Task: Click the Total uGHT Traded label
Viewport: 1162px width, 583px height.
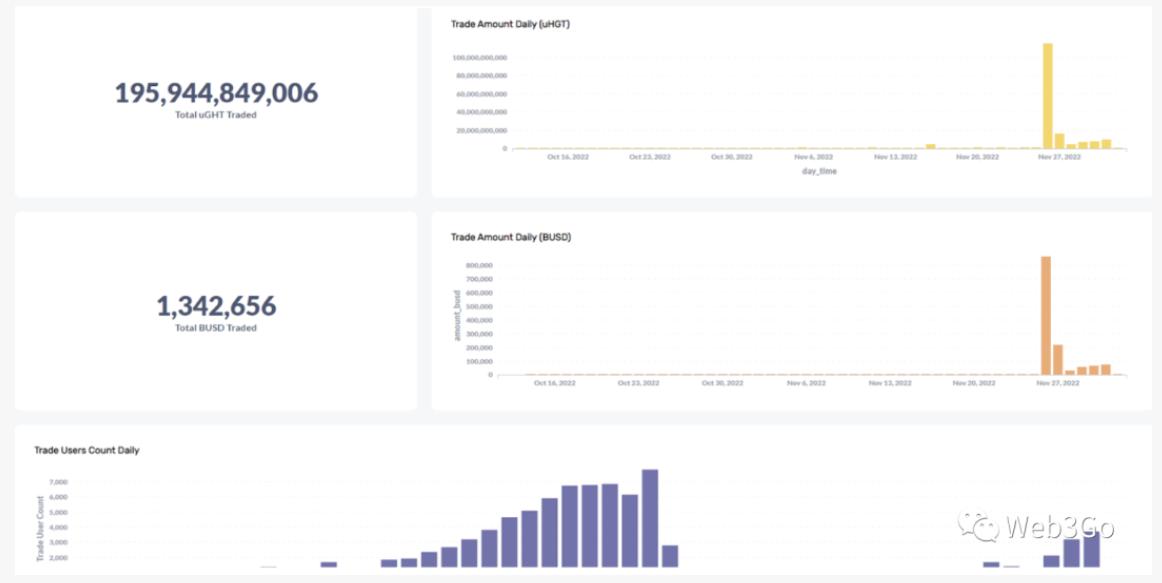Action: [x=216, y=115]
